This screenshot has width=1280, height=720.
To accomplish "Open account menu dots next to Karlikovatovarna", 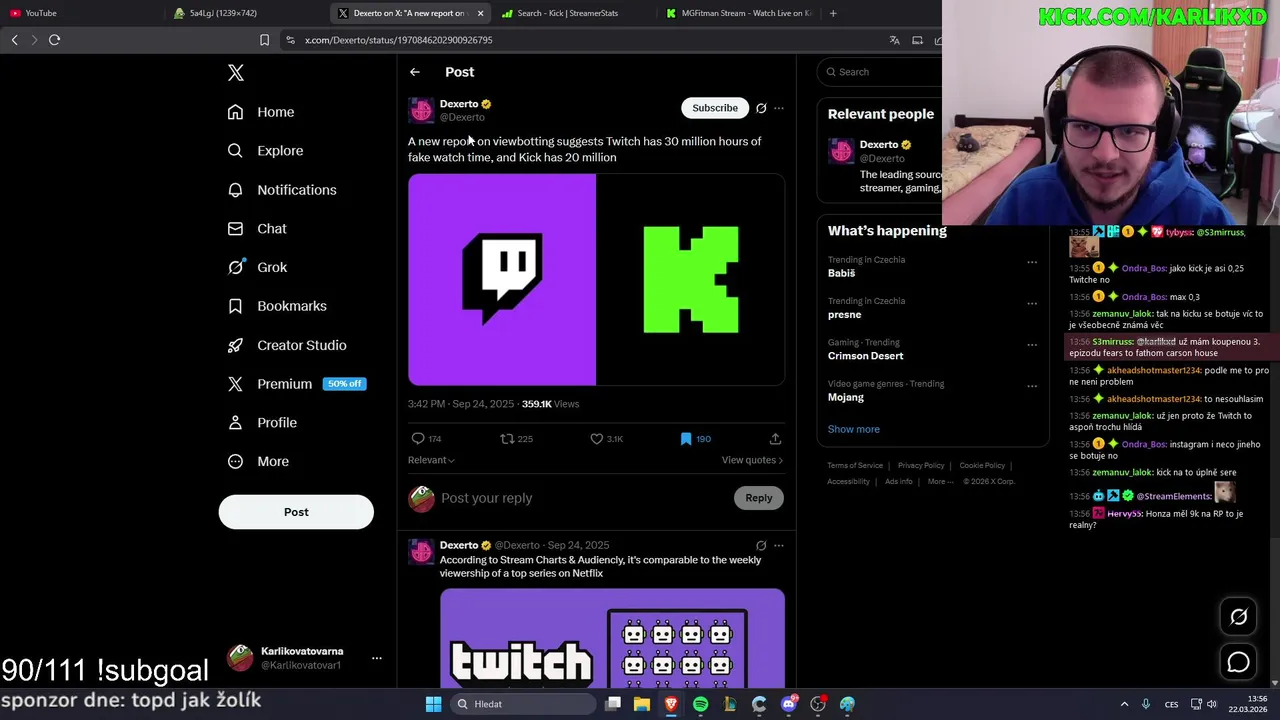I will pos(377,658).
